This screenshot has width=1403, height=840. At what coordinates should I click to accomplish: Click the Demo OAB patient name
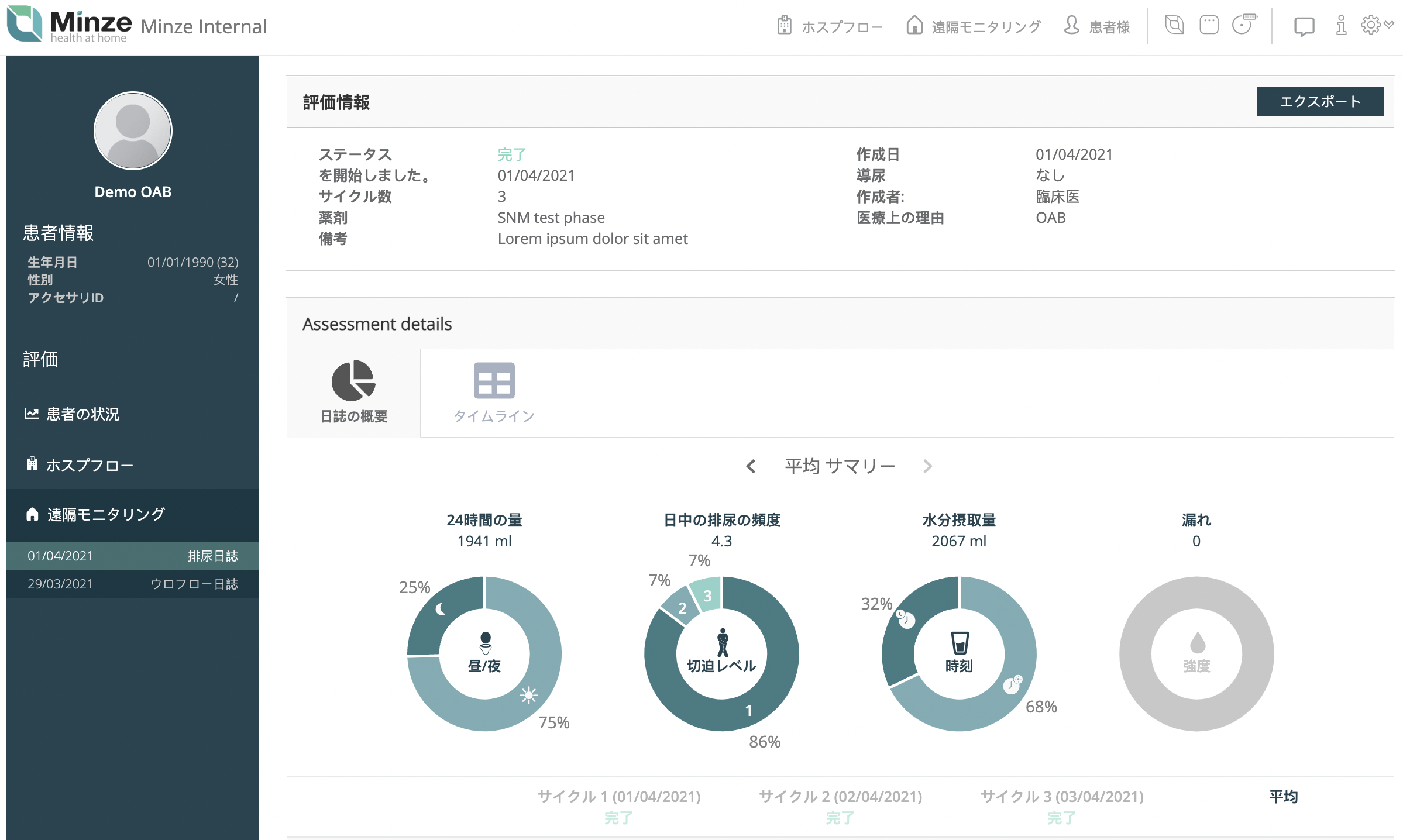133,192
